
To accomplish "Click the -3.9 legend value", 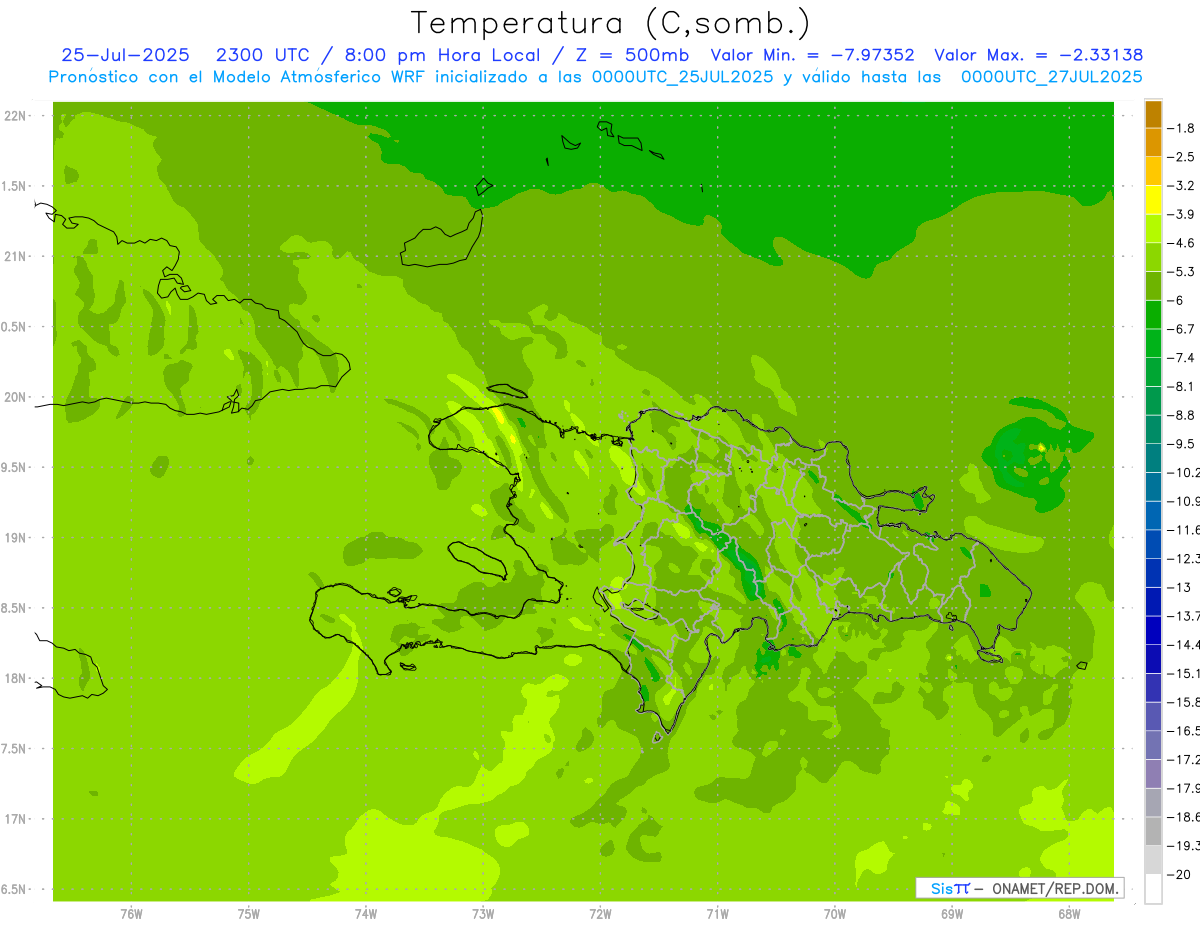I will [x=1182, y=214].
